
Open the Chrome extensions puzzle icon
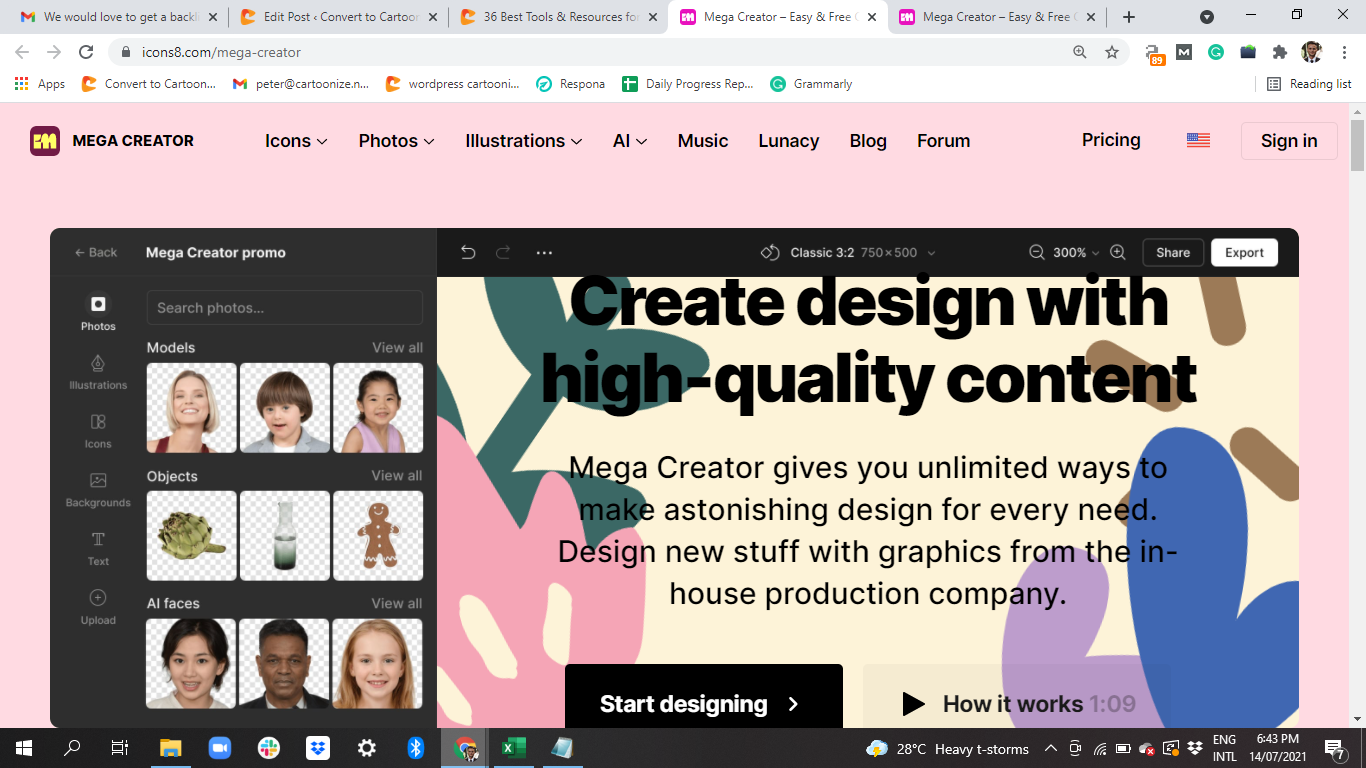coord(1279,52)
